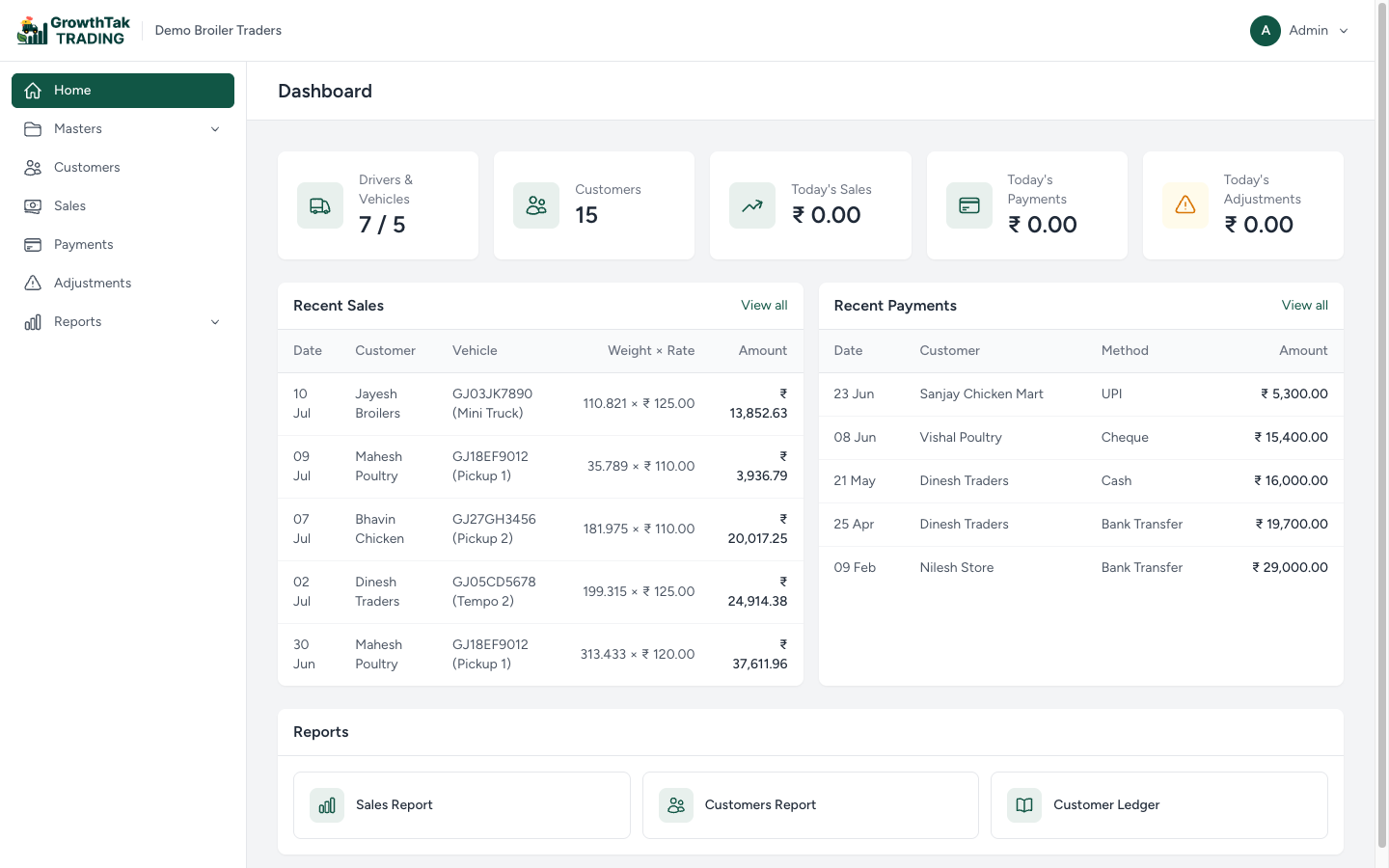Click the truck icon on Drivers & Vehicles card

coord(320,205)
